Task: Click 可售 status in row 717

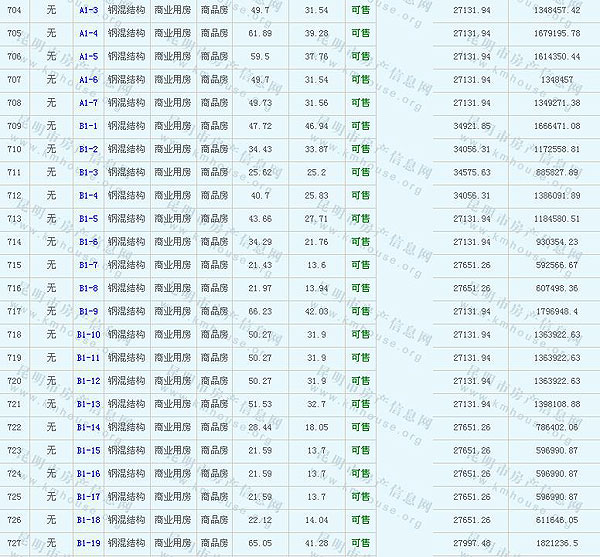Action: click(x=360, y=311)
